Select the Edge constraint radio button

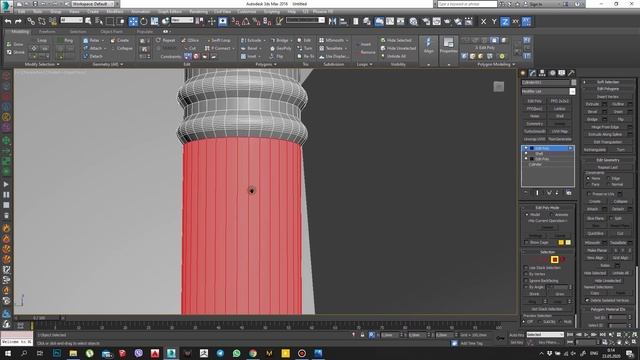coord(609,178)
